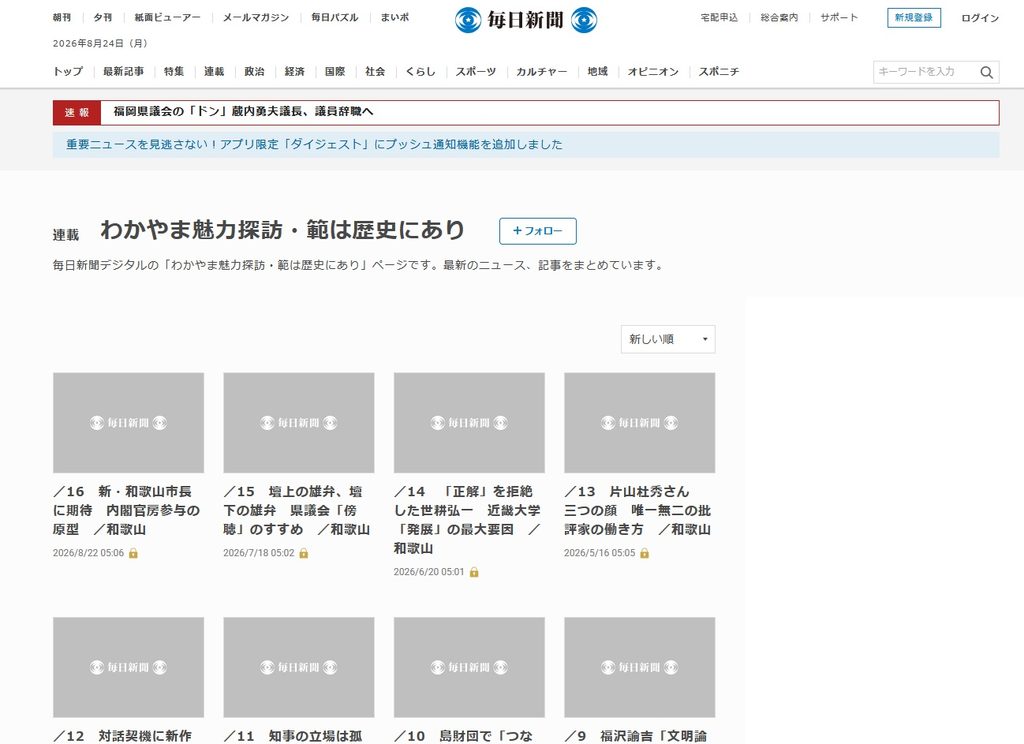
Task: Open thumbnail of article ／14 「正解」を拒絶
Action: tap(469, 423)
